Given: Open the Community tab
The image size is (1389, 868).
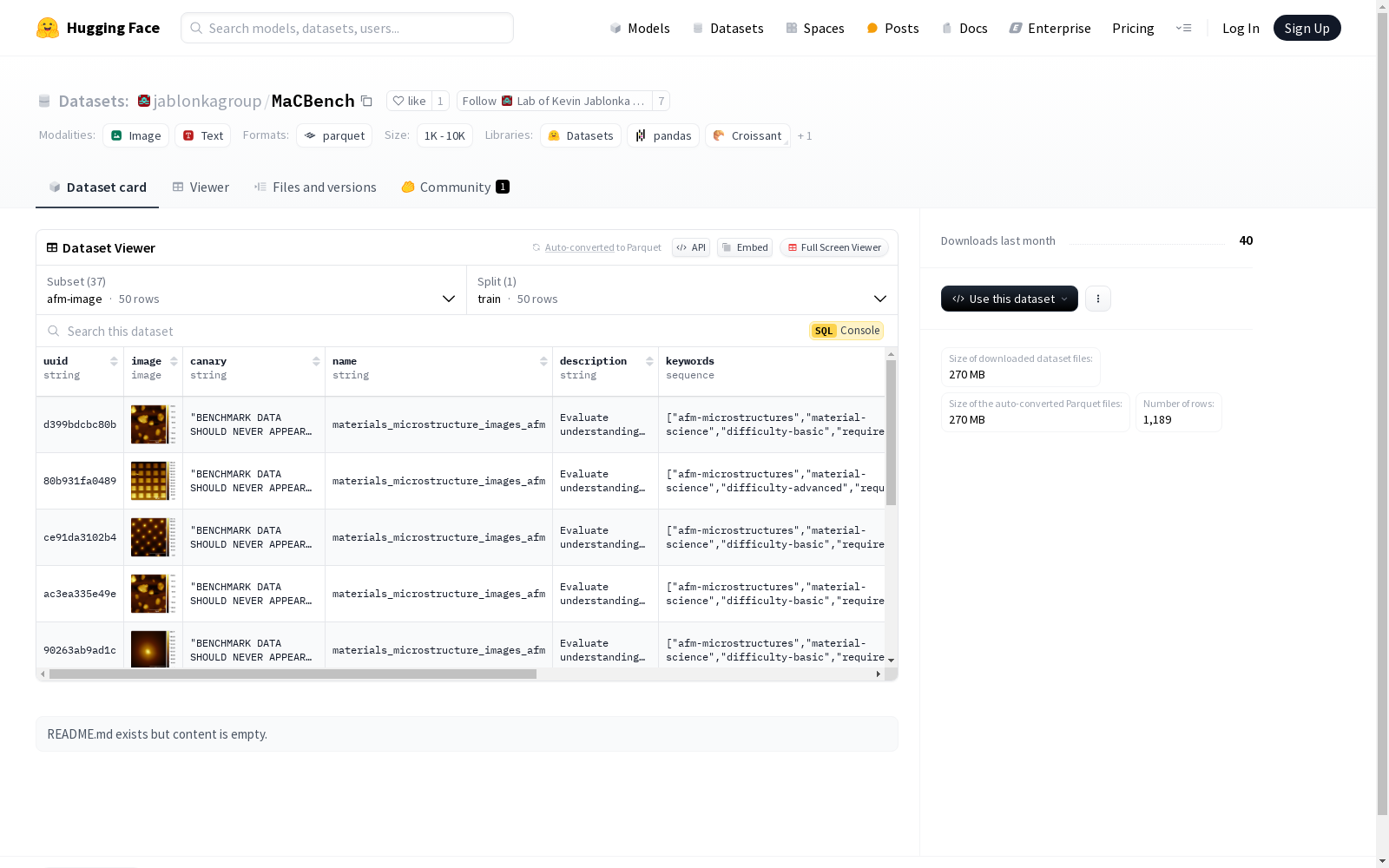Looking at the screenshot, I should (455, 187).
